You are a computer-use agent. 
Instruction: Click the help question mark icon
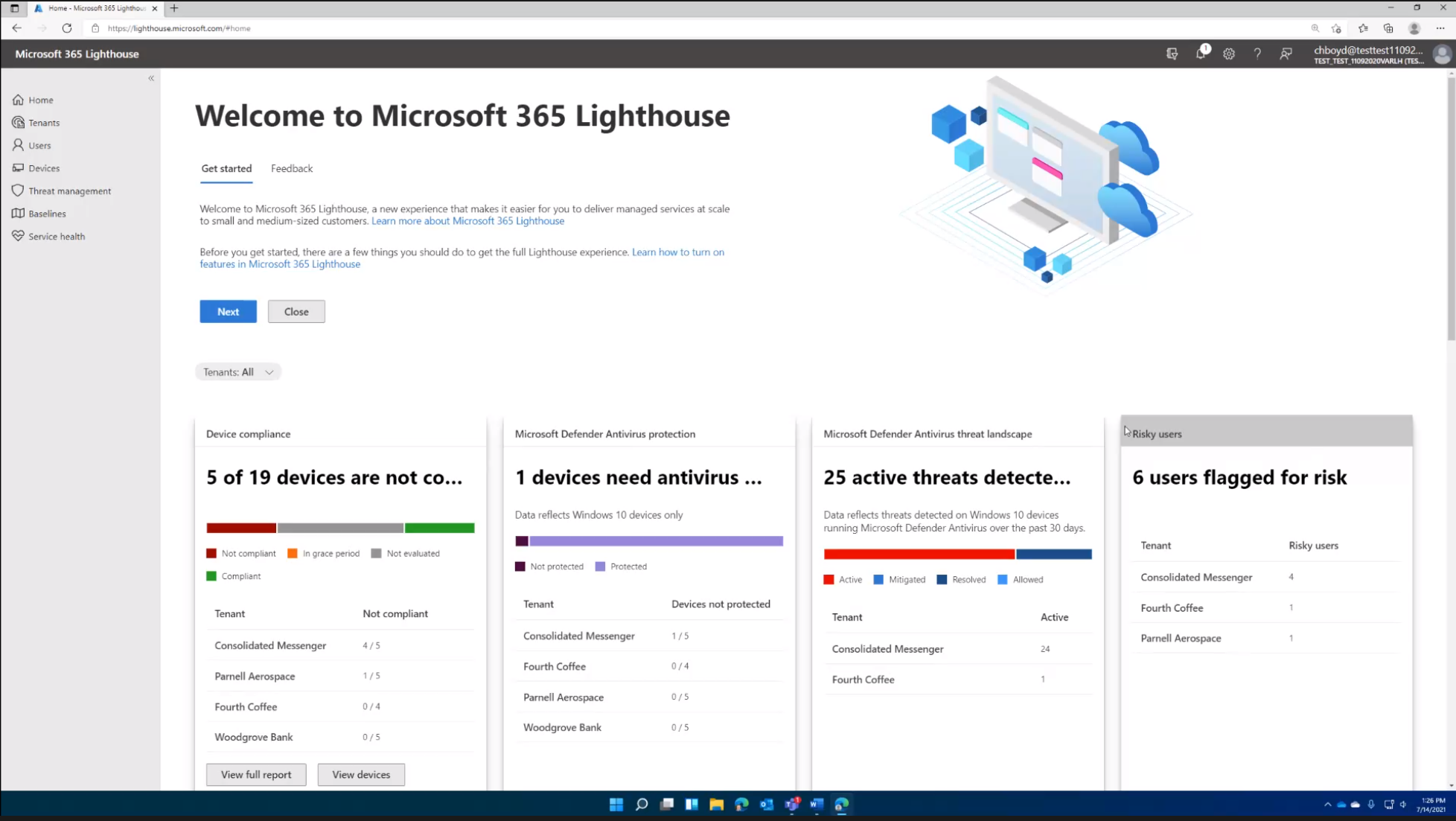[x=1257, y=54]
